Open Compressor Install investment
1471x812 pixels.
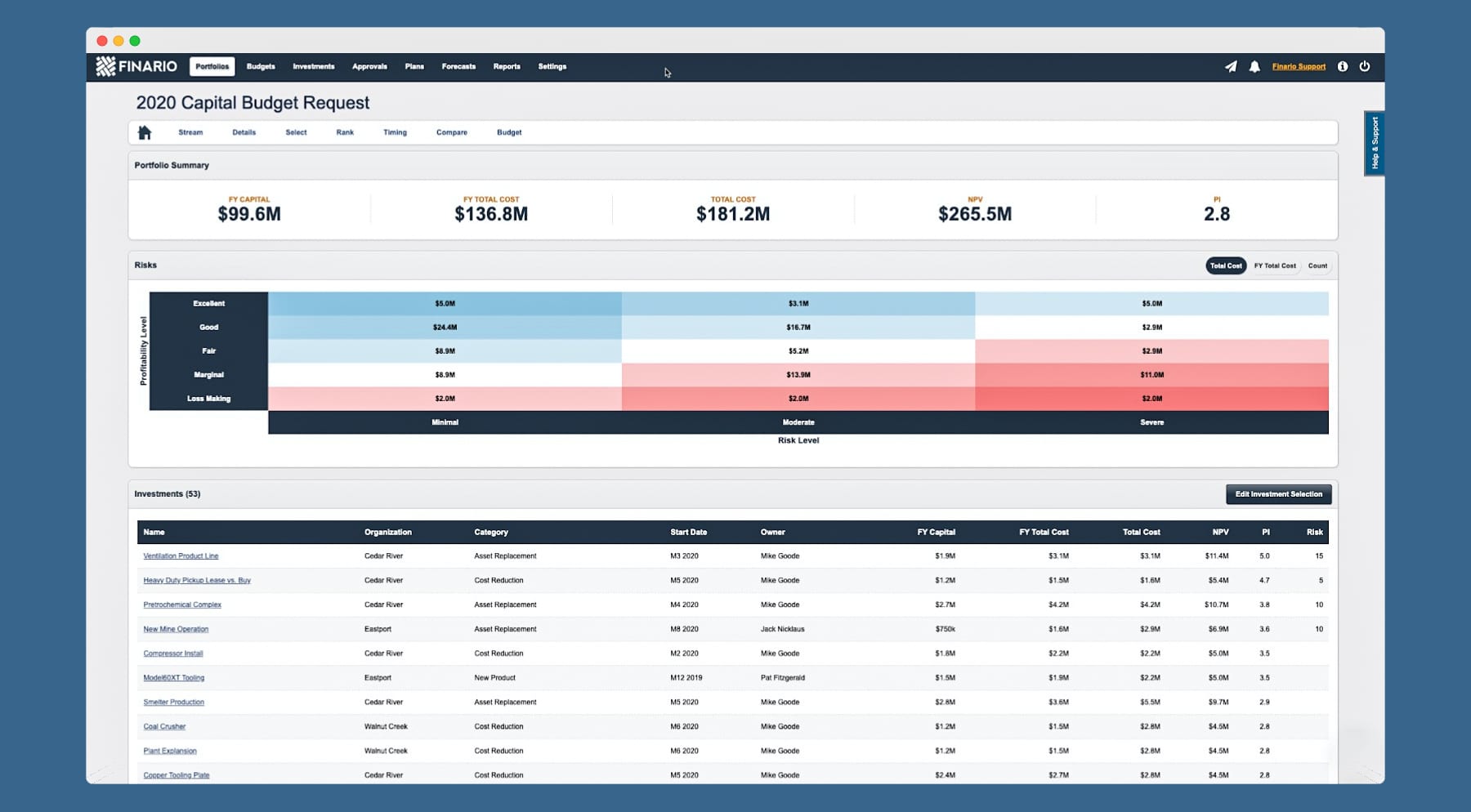pyautogui.click(x=173, y=654)
